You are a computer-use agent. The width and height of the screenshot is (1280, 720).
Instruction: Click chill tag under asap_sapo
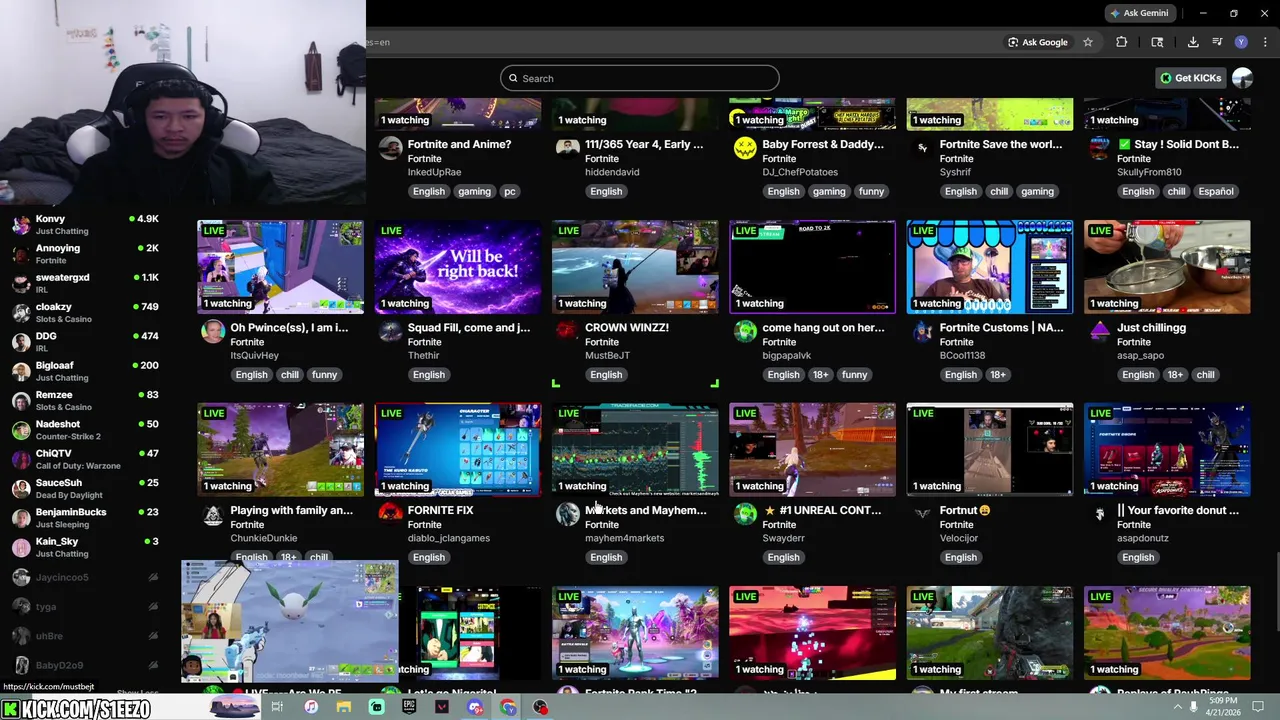coord(1205,374)
